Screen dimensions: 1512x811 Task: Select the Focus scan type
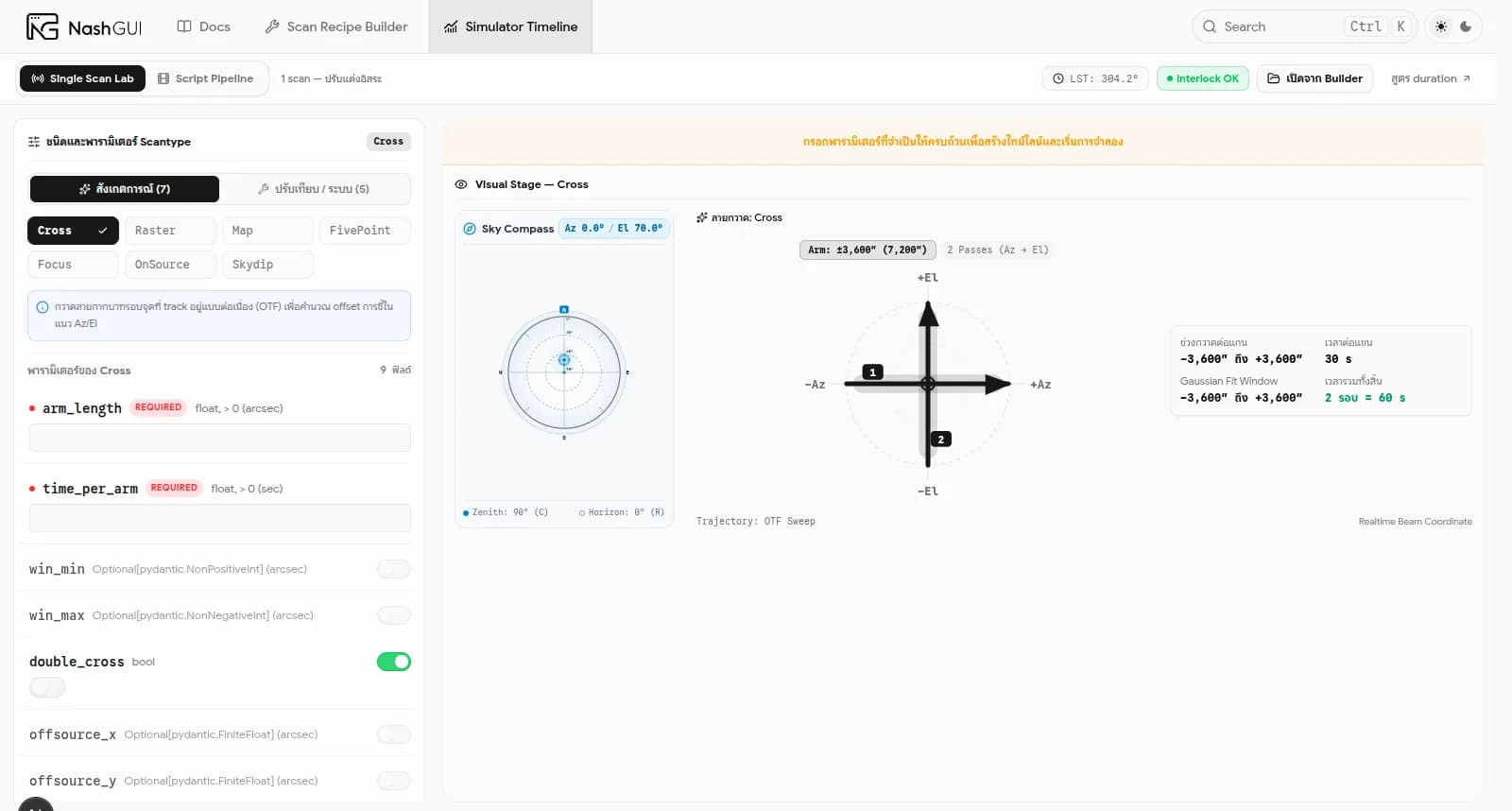coord(73,265)
